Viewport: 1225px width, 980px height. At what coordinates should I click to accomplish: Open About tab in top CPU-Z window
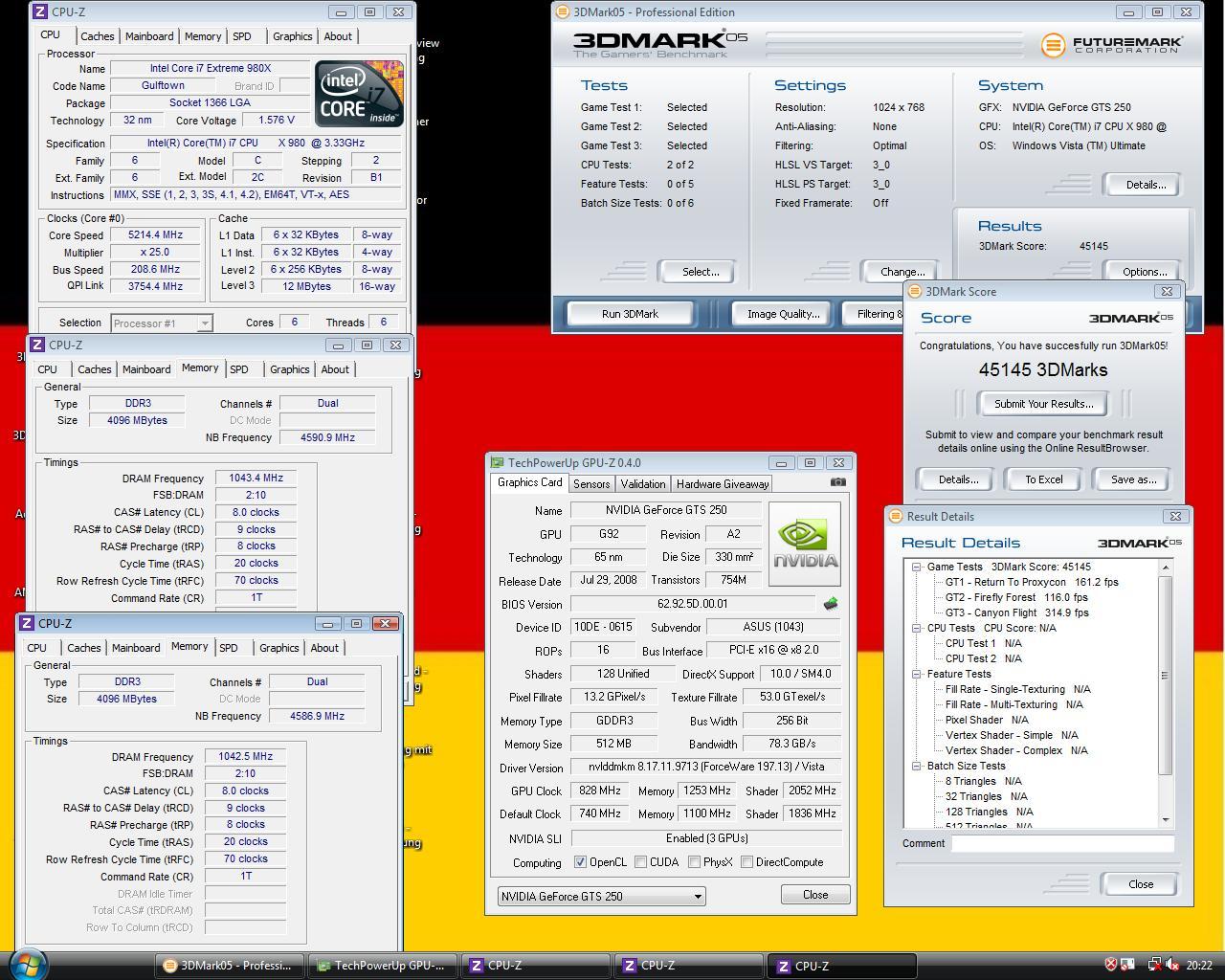coord(338,36)
